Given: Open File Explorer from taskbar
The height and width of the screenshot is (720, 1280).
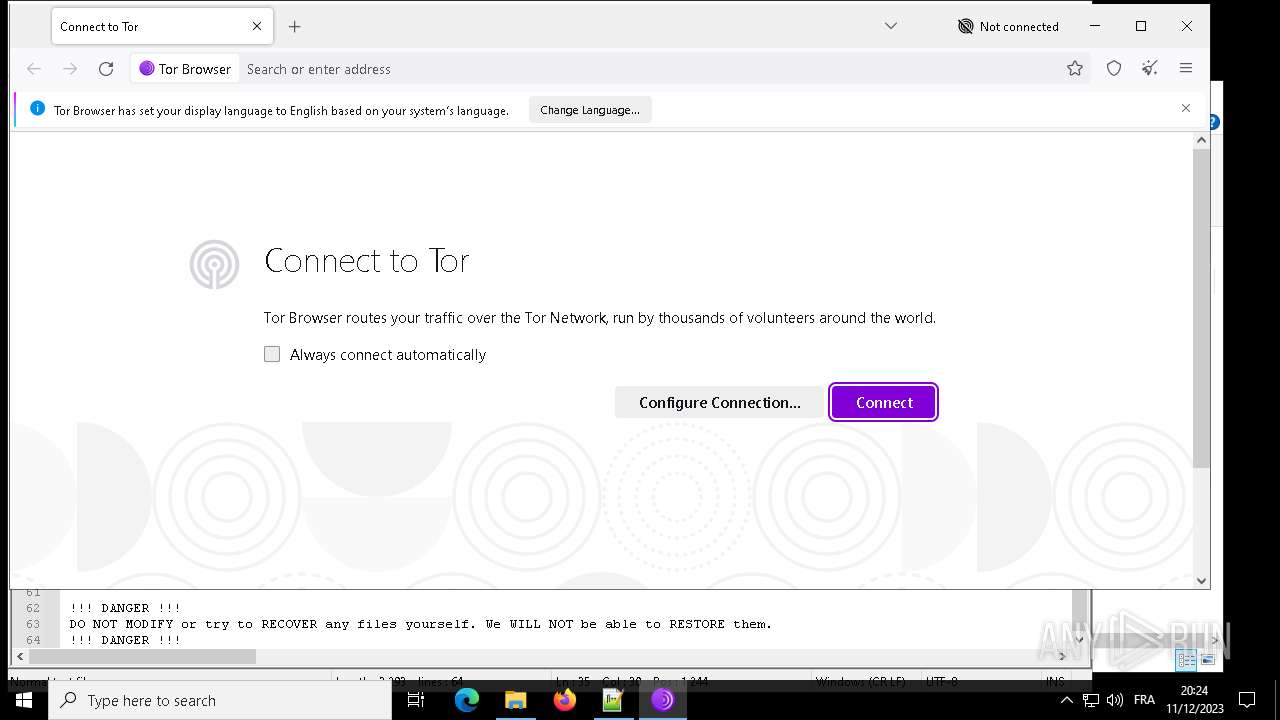Looking at the screenshot, I should tap(515, 700).
